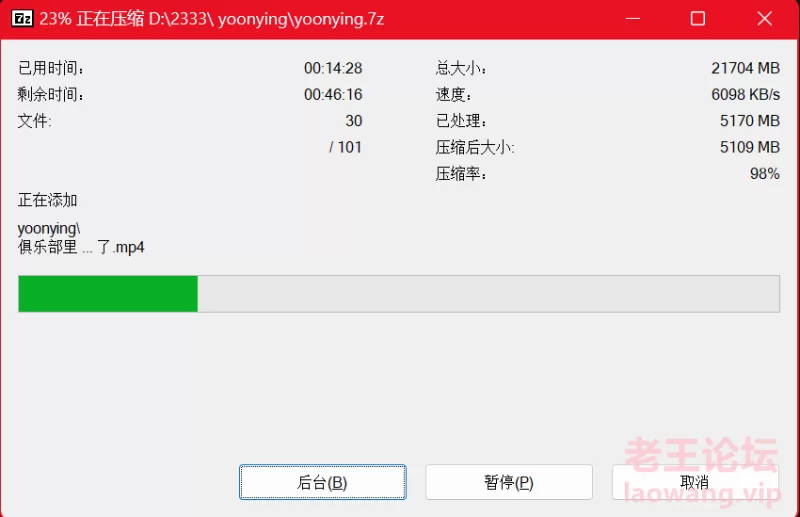Image resolution: width=800 pixels, height=517 pixels.
Task: Click the compressed size value 5109 MB
Action: click(x=749, y=147)
